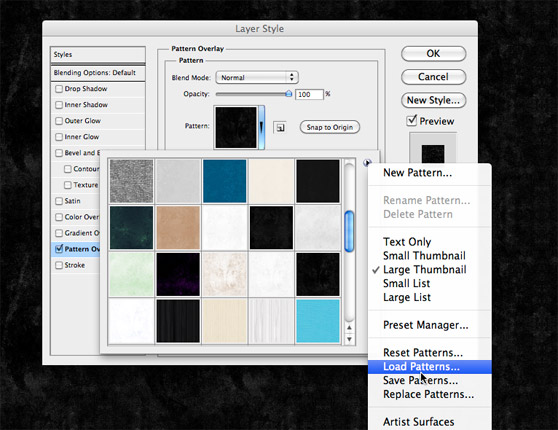Screen dimensions: 558x430
Task: Click the create new preset icon beside pattern
Action: click(280, 127)
